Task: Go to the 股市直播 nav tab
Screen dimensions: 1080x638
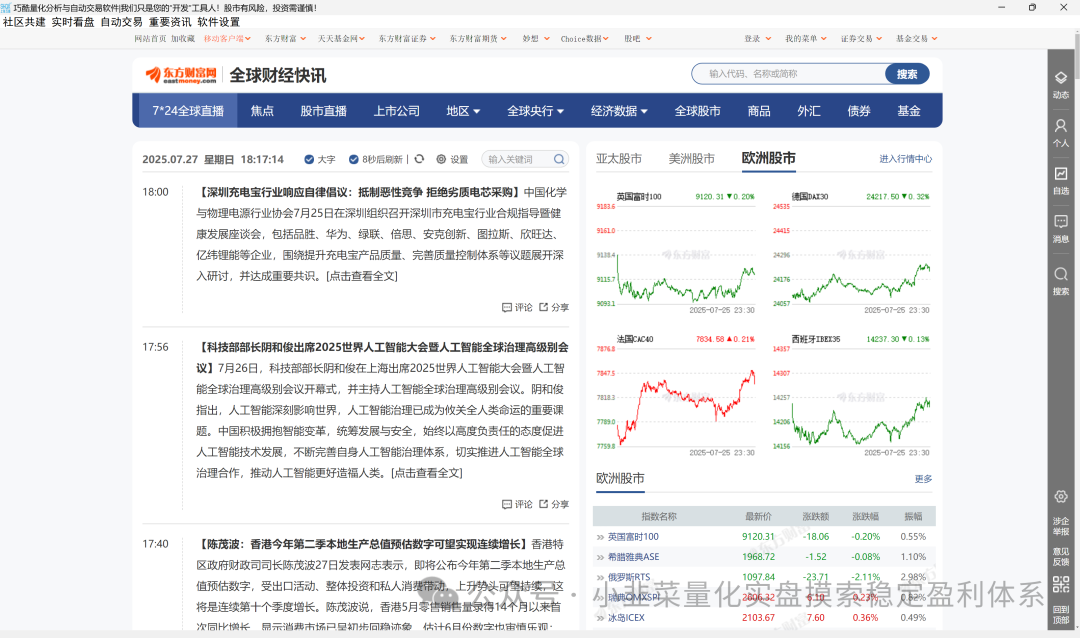Action: pos(323,111)
